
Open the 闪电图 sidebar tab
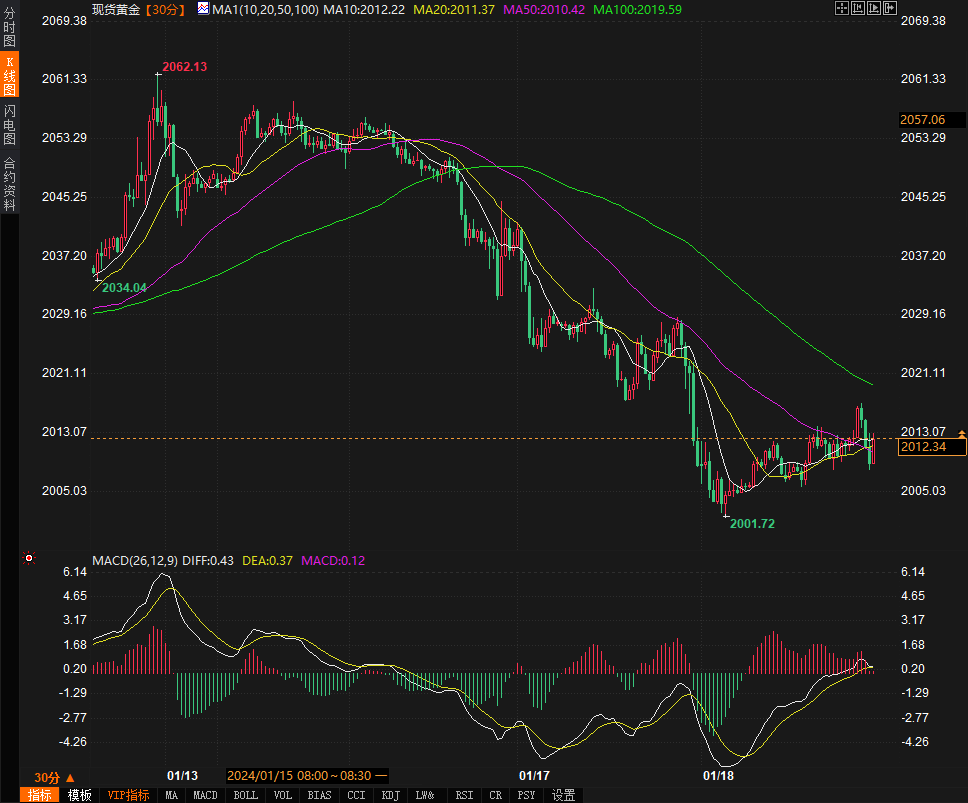coord(10,124)
